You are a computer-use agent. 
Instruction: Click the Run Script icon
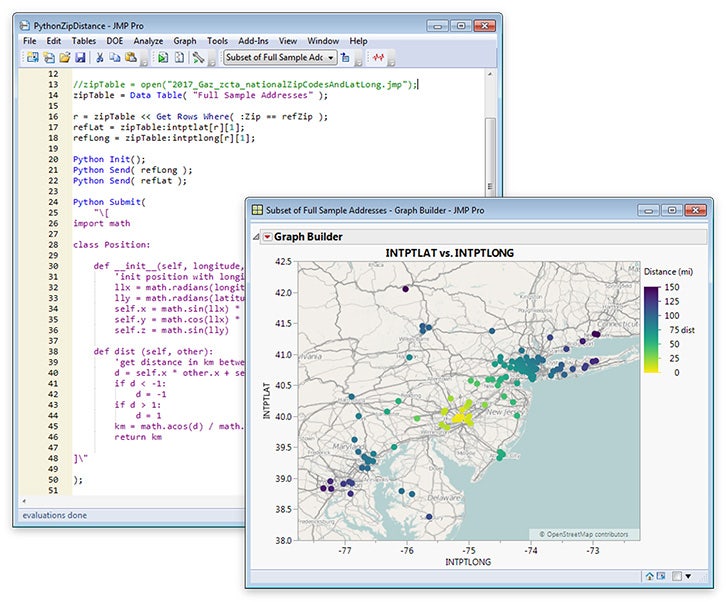click(x=162, y=58)
